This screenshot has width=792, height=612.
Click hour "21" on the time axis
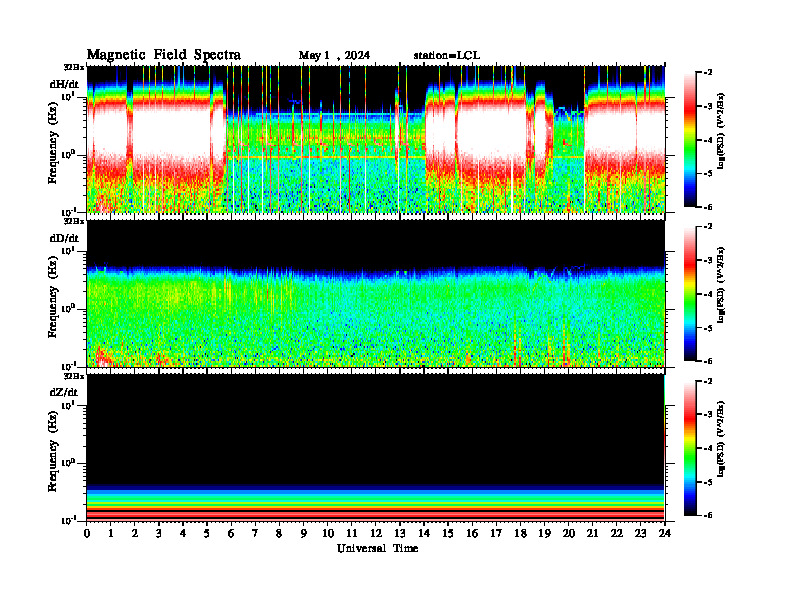pyautogui.click(x=592, y=533)
